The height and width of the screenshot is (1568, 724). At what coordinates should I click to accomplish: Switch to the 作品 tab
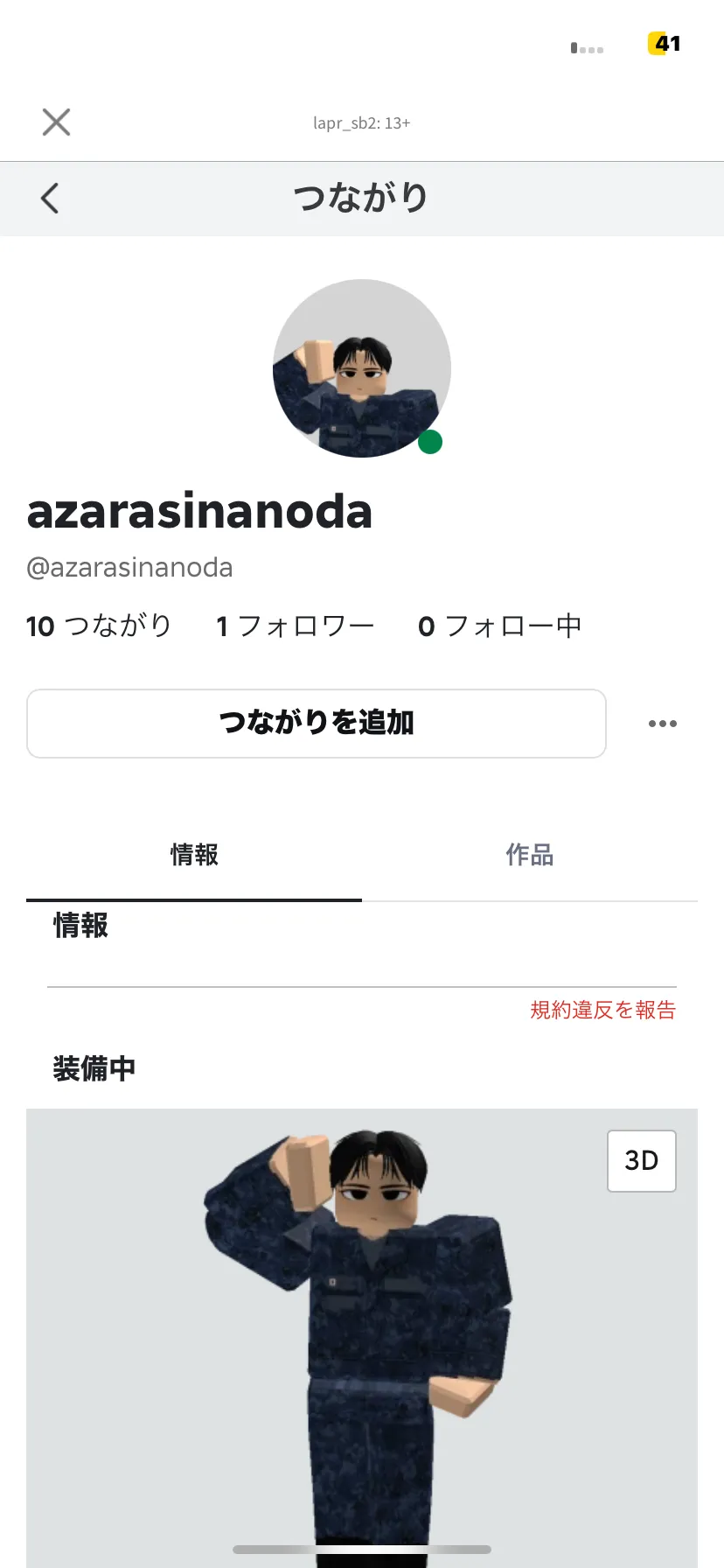[530, 855]
